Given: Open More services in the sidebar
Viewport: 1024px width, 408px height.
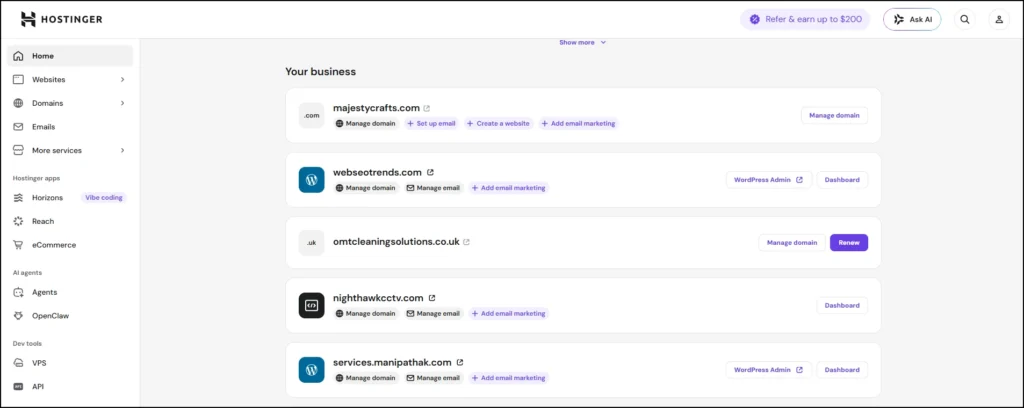Looking at the screenshot, I should tap(70, 150).
